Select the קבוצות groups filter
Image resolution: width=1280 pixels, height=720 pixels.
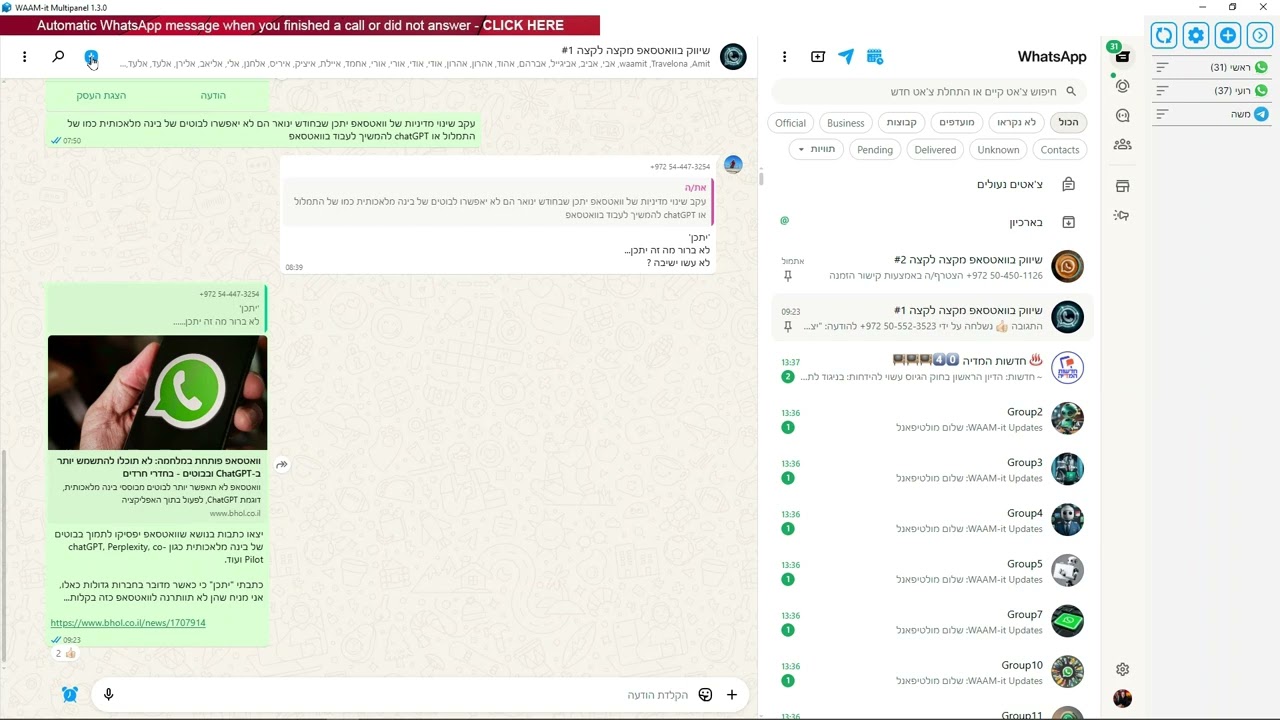pos(901,122)
